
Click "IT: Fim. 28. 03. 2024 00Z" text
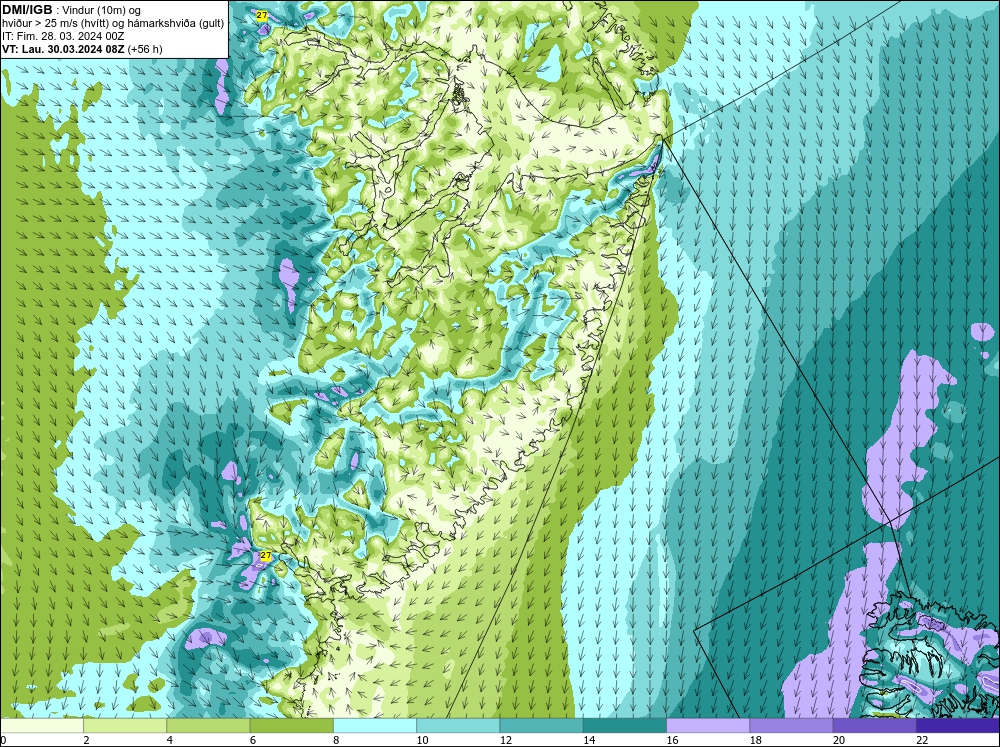(x=63, y=36)
